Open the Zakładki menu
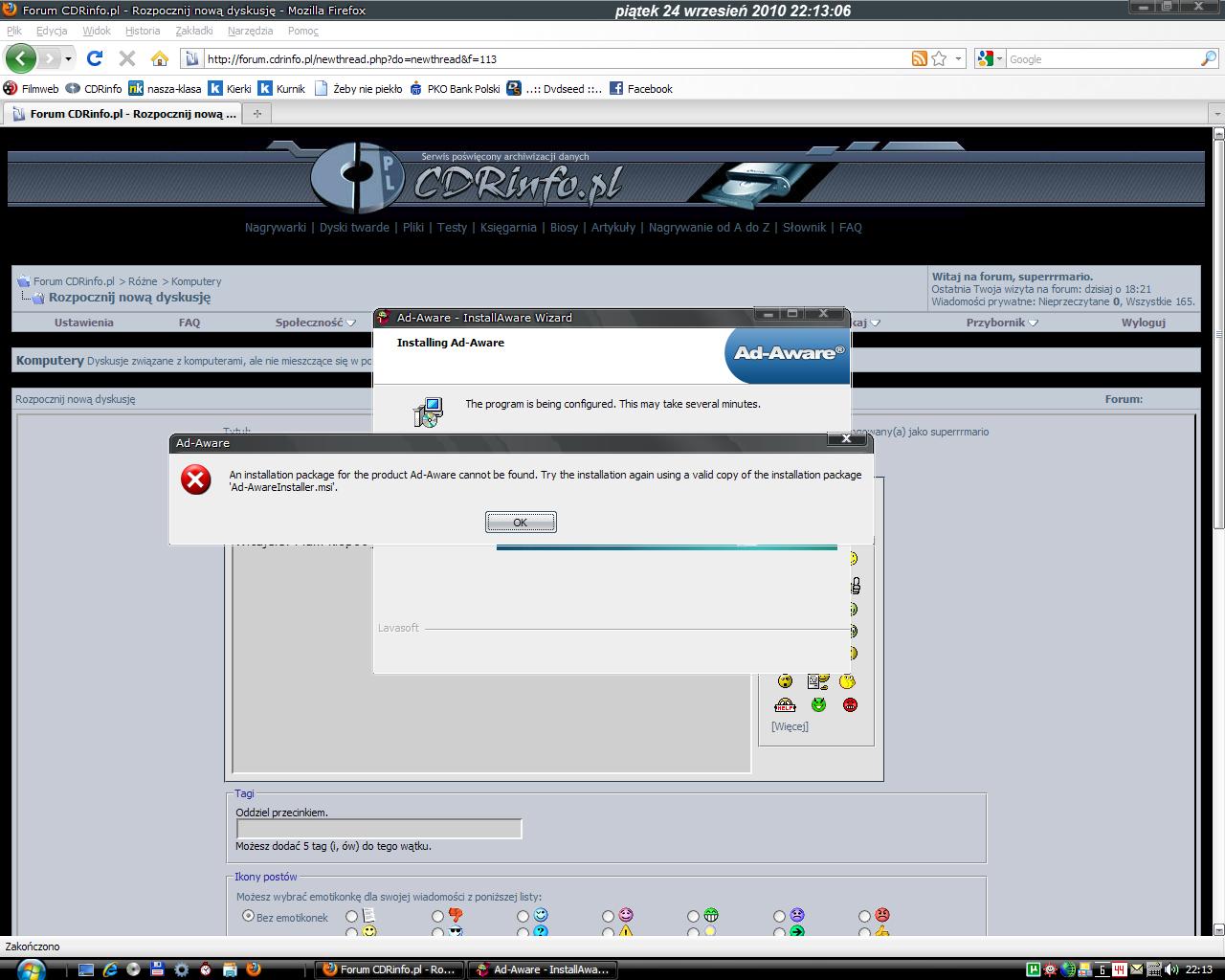Viewport: 1225px width, 980px height. pos(194,31)
